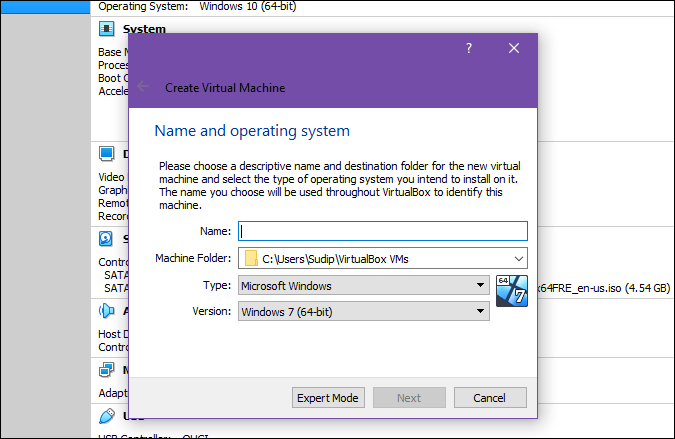The width and height of the screenshot is (675, 439).
Task: Click the Next button
Action: (408, 398)
